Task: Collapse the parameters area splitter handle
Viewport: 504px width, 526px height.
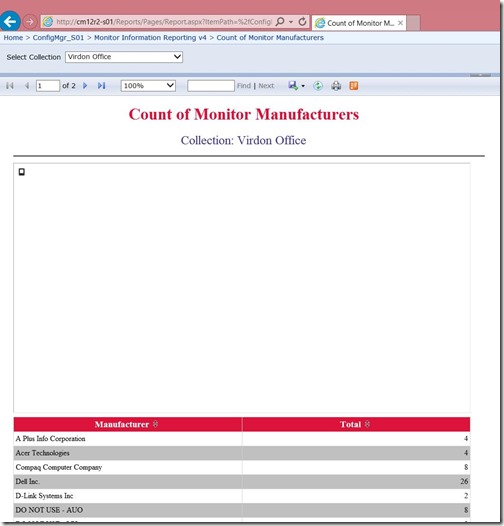Action: coord(480,75)
